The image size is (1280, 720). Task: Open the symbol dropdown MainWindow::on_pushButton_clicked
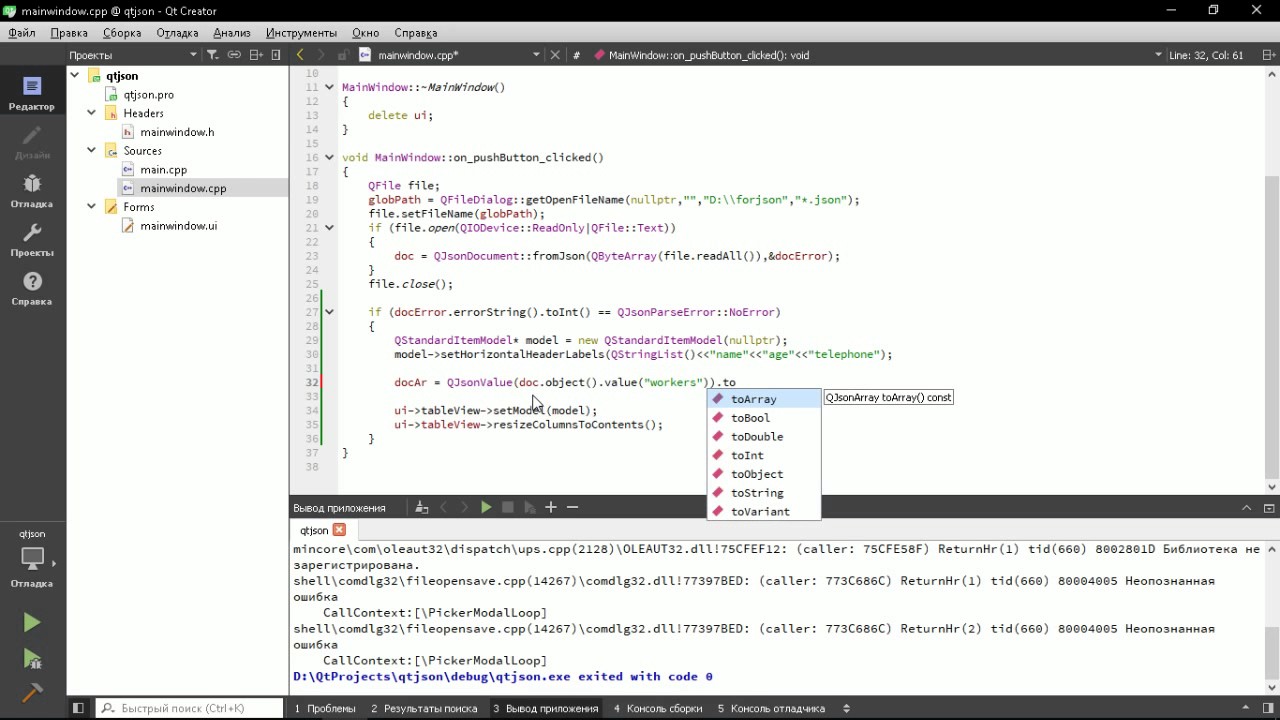pyautogui.click(x=878, y=55)
